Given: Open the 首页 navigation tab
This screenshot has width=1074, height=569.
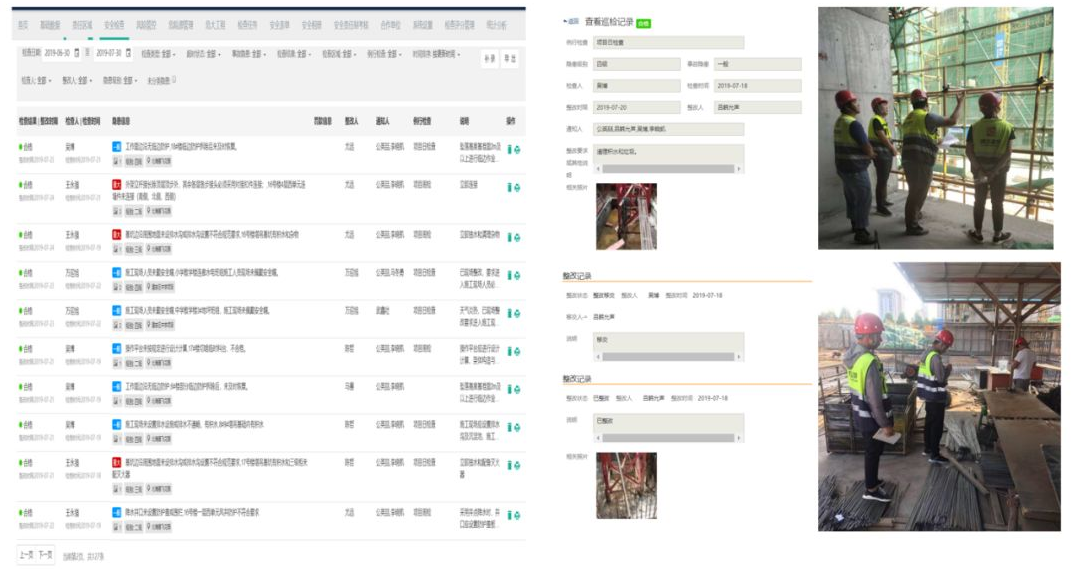Looking at the screenshot, I should pos(23,25).
